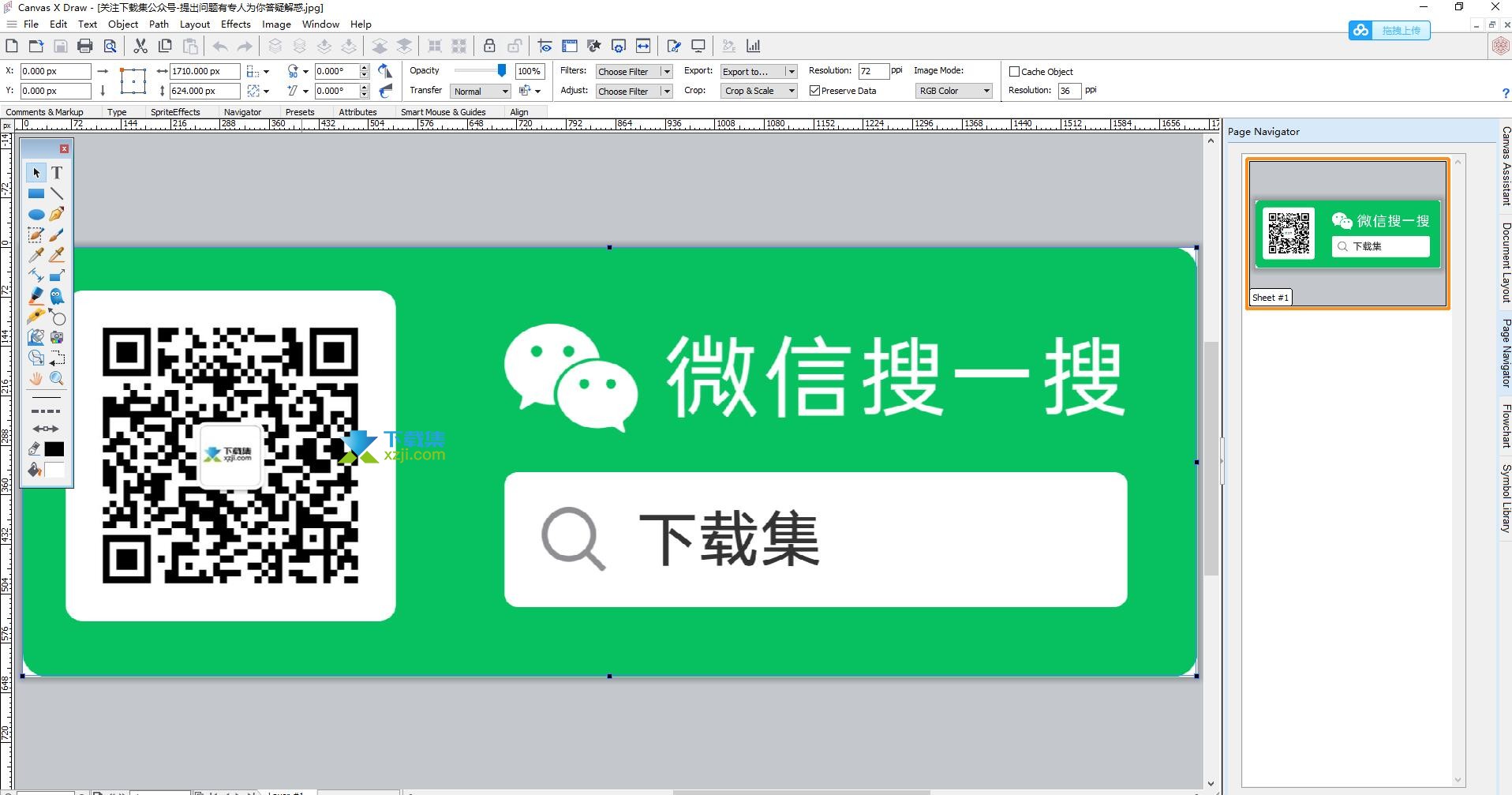
Task: Click the opacity slider handle
Action: click(501, 71)
